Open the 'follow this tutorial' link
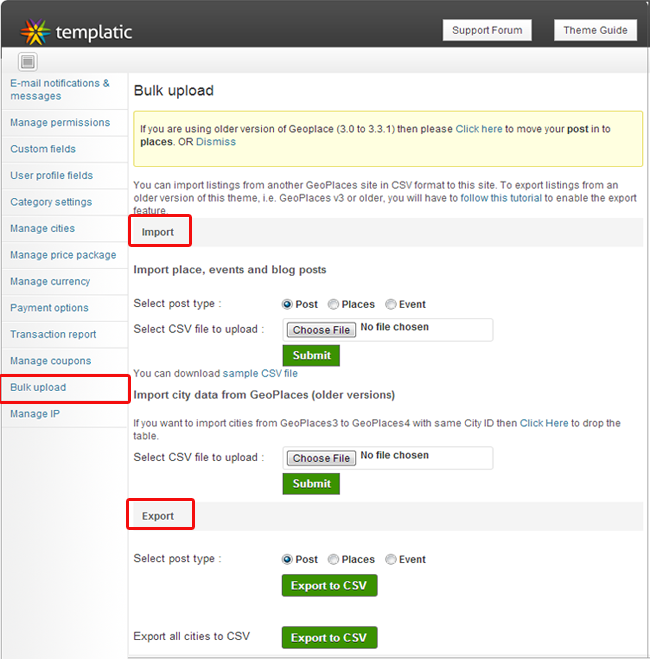This screenshot has height=659, width=650. point(501,198)
